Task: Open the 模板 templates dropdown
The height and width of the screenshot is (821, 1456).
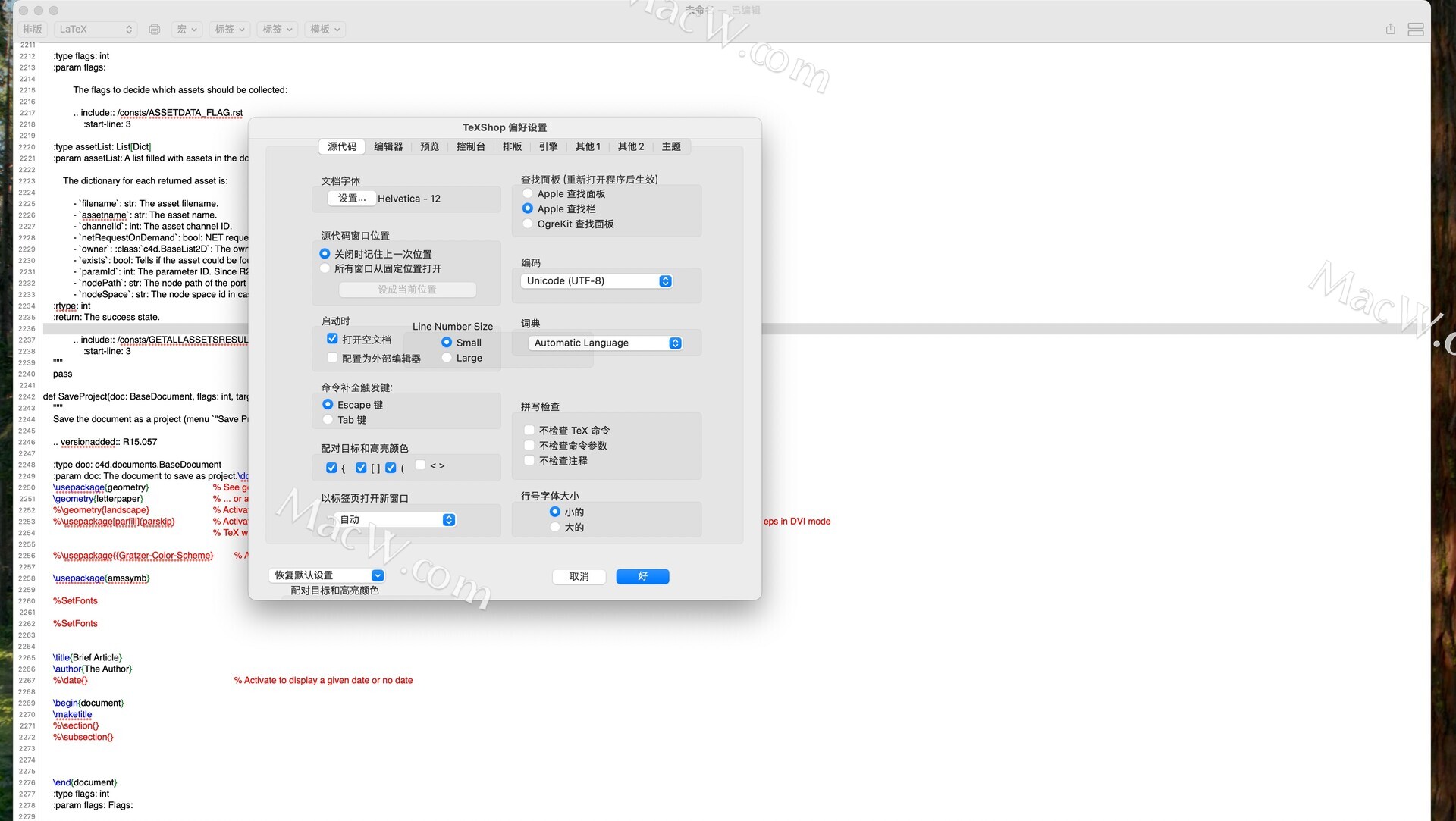Action: click(325, 30)
